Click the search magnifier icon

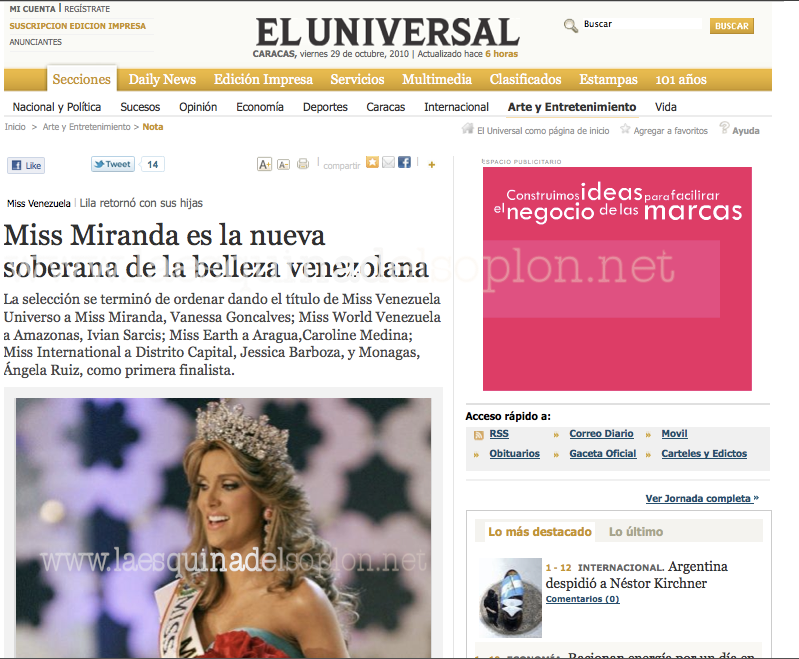coord(570,25)
